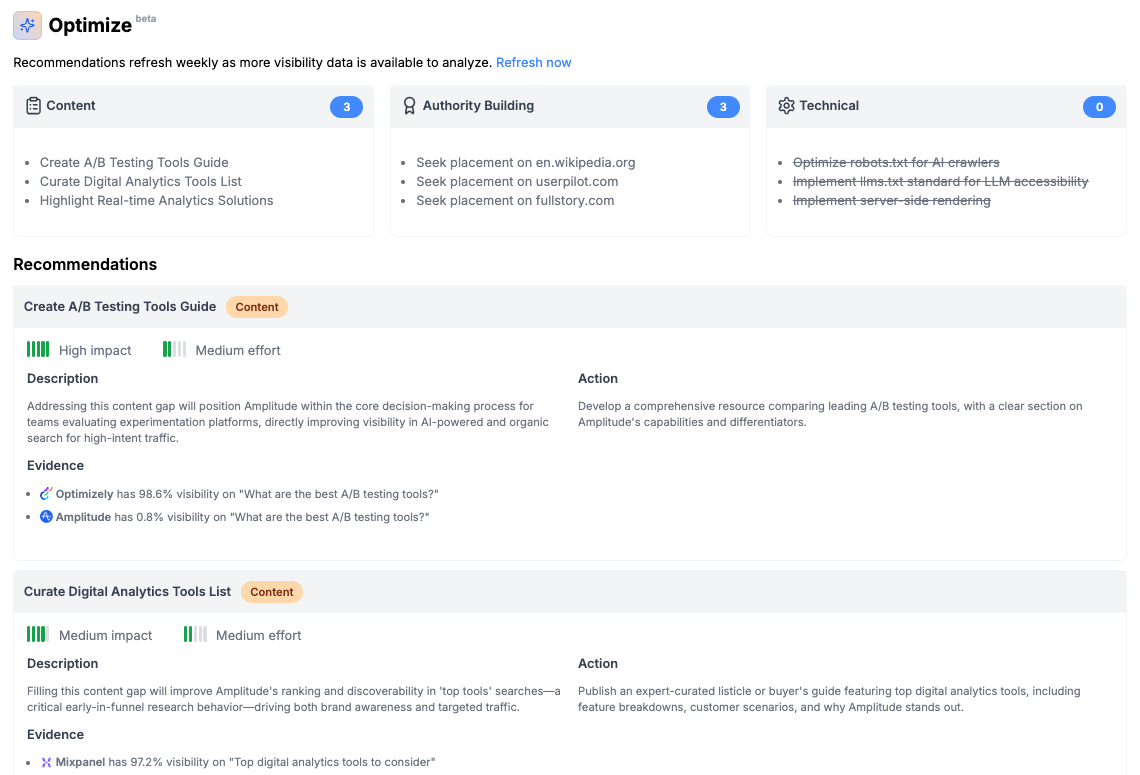Click the Action heading in Digital Analytics List
1140x775 pixels.
click(598, 664)
